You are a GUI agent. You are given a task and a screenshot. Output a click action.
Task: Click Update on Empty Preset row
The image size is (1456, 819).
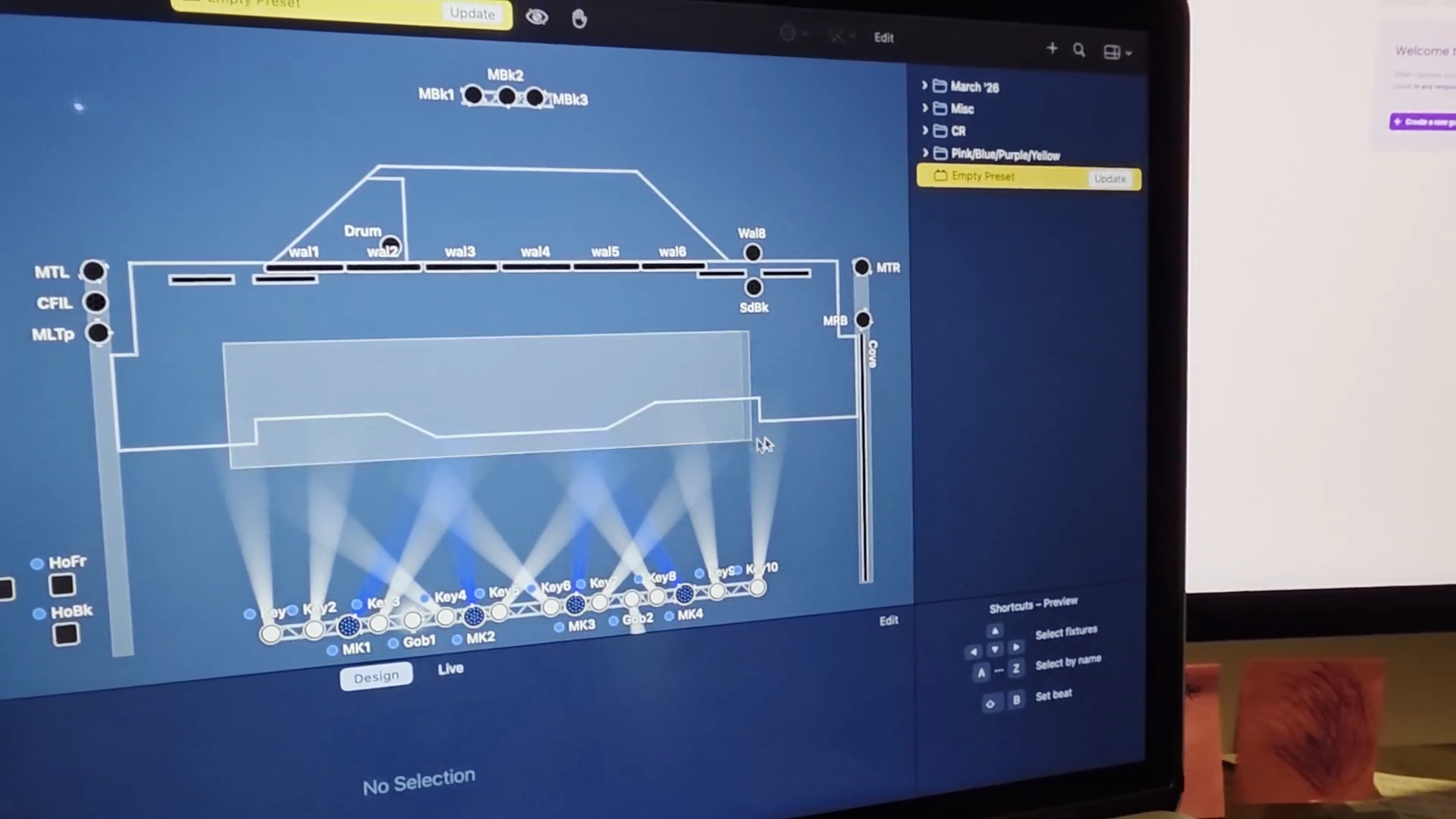(x=1110, y=179)
